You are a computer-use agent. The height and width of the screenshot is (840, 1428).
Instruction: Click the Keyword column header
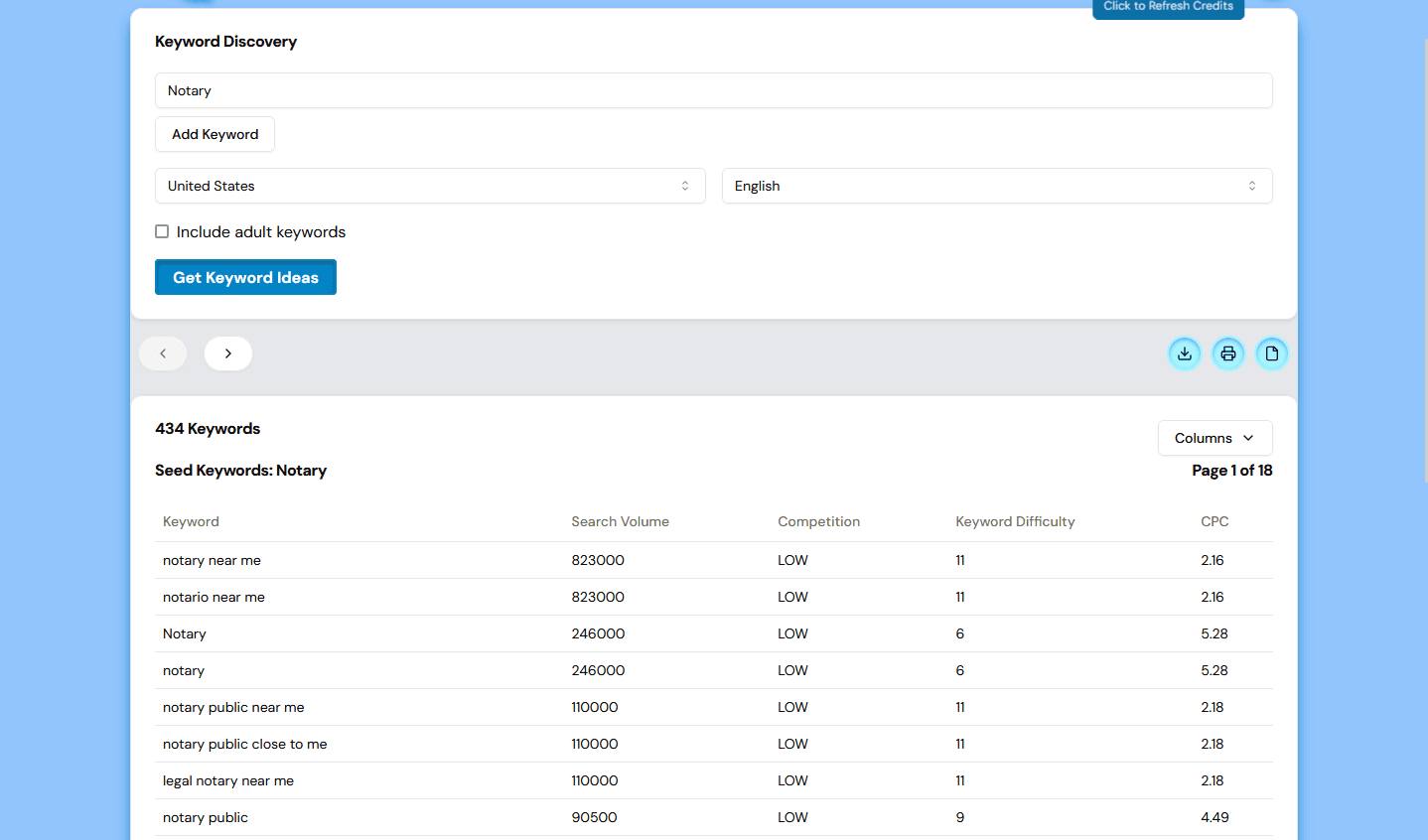tap(191, 521)
